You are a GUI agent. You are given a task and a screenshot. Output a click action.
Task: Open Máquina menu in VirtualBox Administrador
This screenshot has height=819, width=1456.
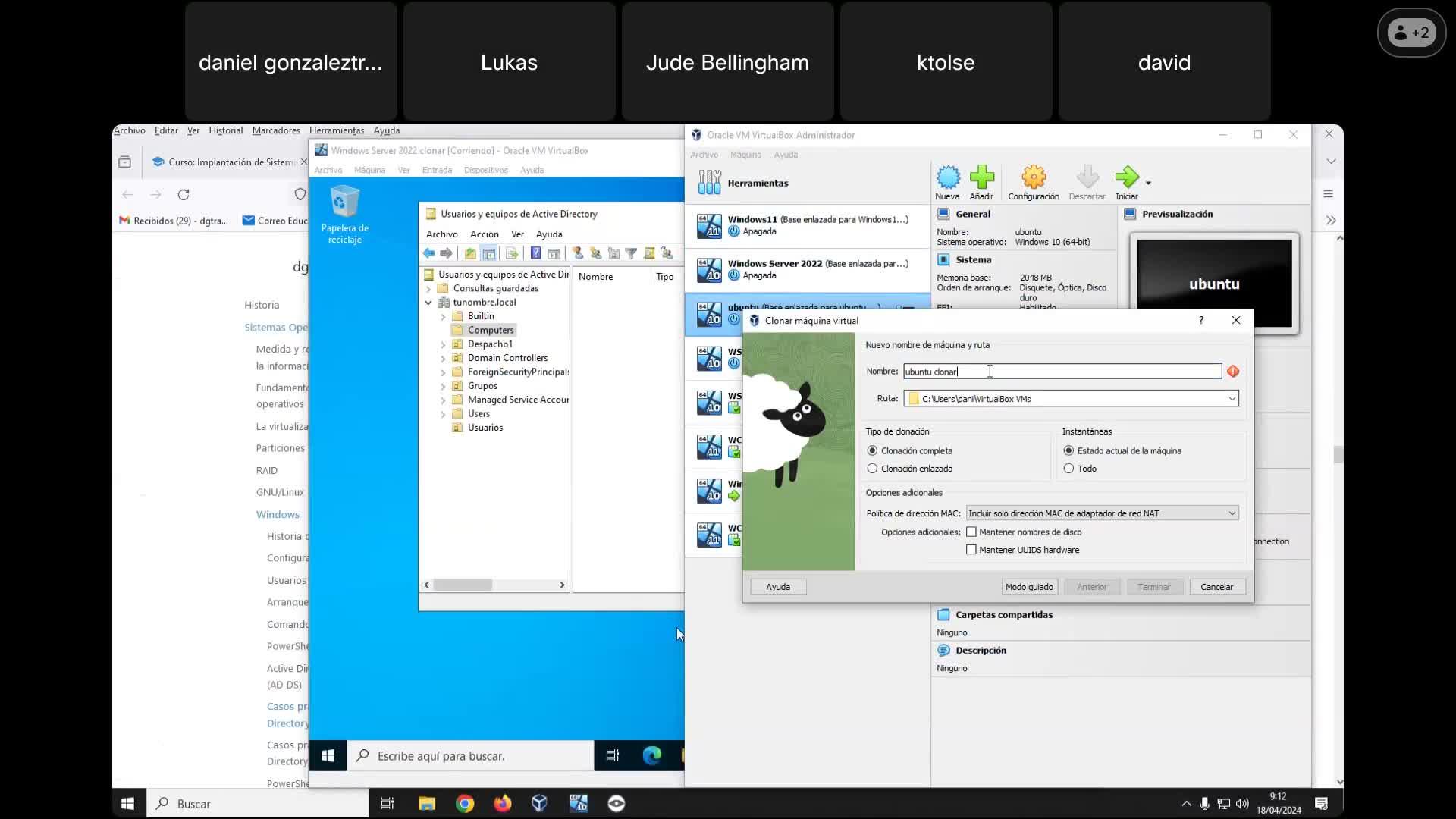pos(745,155)
